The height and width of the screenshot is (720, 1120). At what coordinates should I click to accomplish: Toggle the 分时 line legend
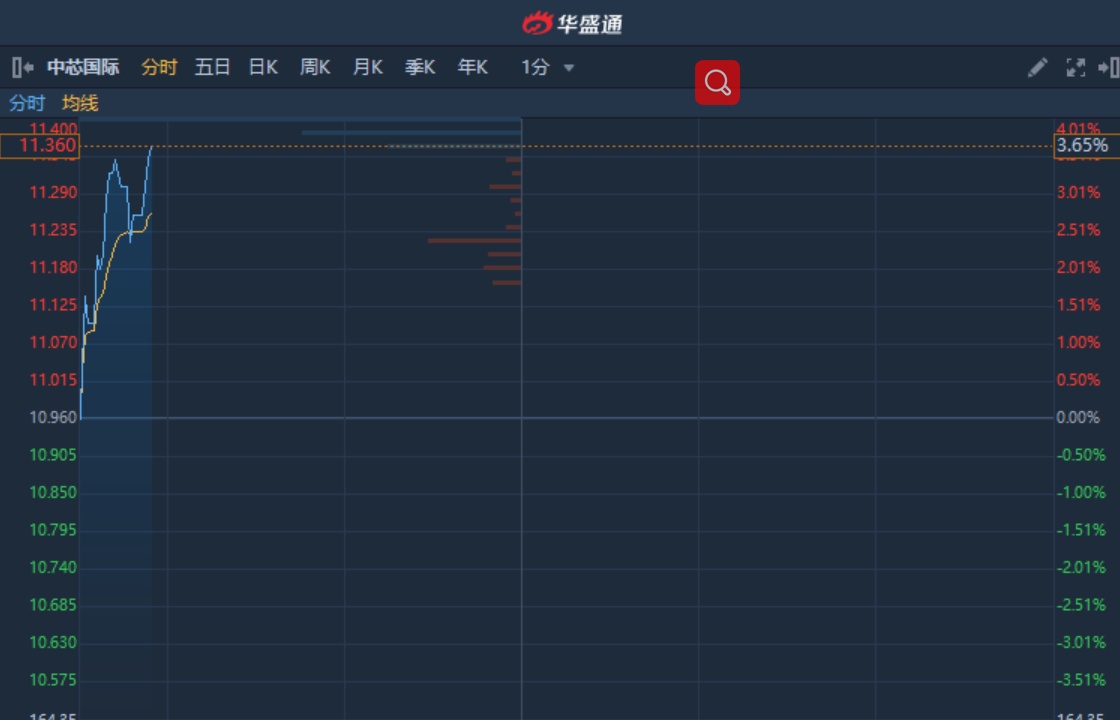pos(27,104)
